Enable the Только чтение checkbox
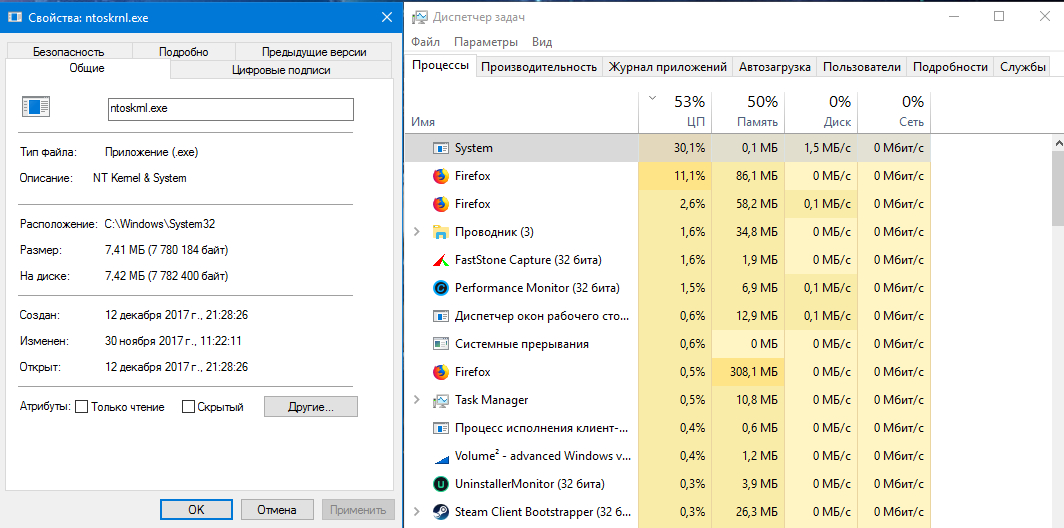The width and height of the screenshot is (1064, 528). click(x=82, y=407)
